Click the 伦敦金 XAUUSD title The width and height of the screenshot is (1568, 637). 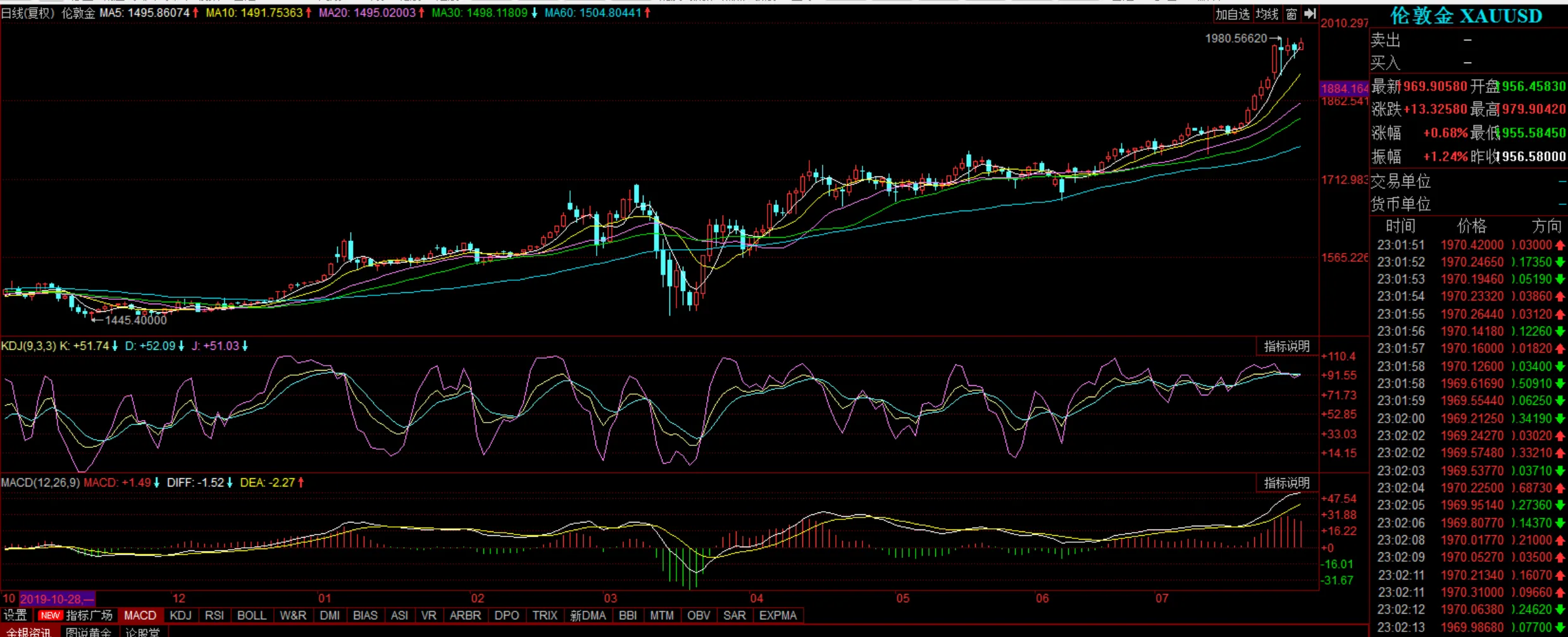(x=1467, y=16)
